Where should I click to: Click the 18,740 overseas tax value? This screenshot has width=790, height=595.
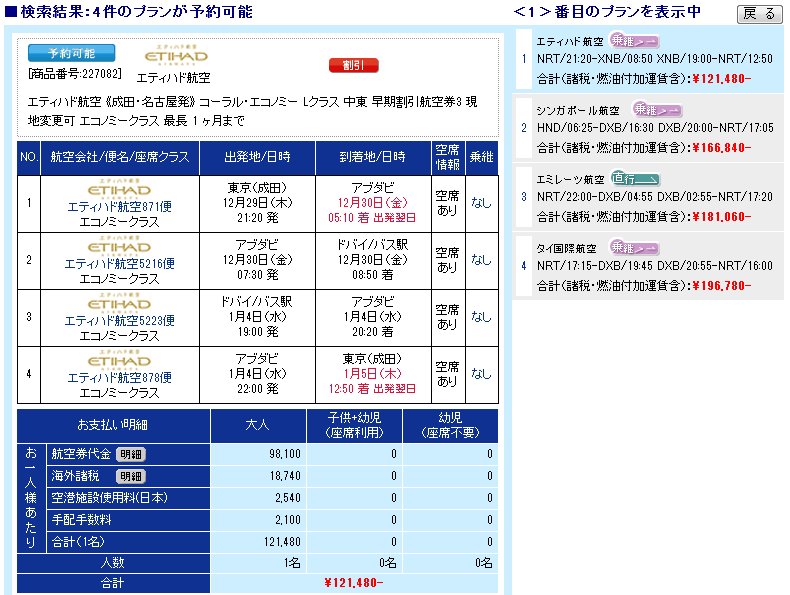[x=285, y=476]
